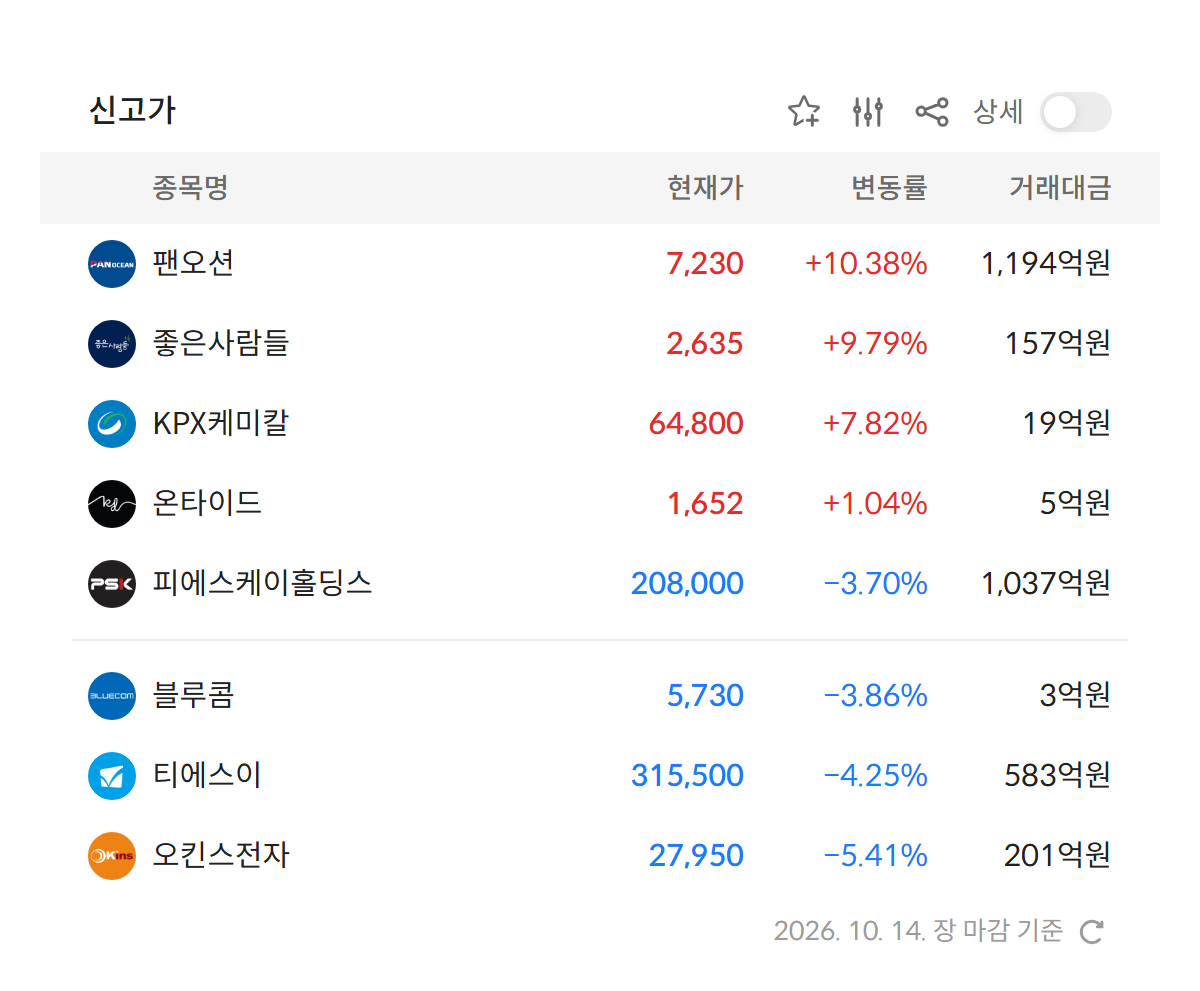This screenshot has height=991, width=1200.
Task: Open the 좋은사람들 stock name
Action: (x=221, y=344)
